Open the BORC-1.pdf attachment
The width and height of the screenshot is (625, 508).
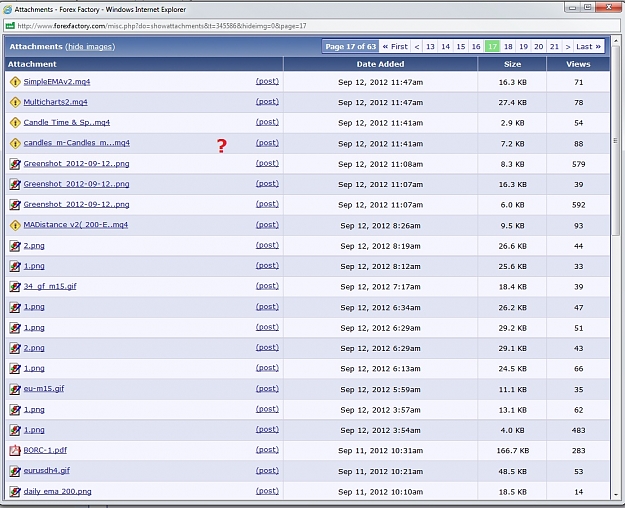pyautogui.click(x=45, y=450)
